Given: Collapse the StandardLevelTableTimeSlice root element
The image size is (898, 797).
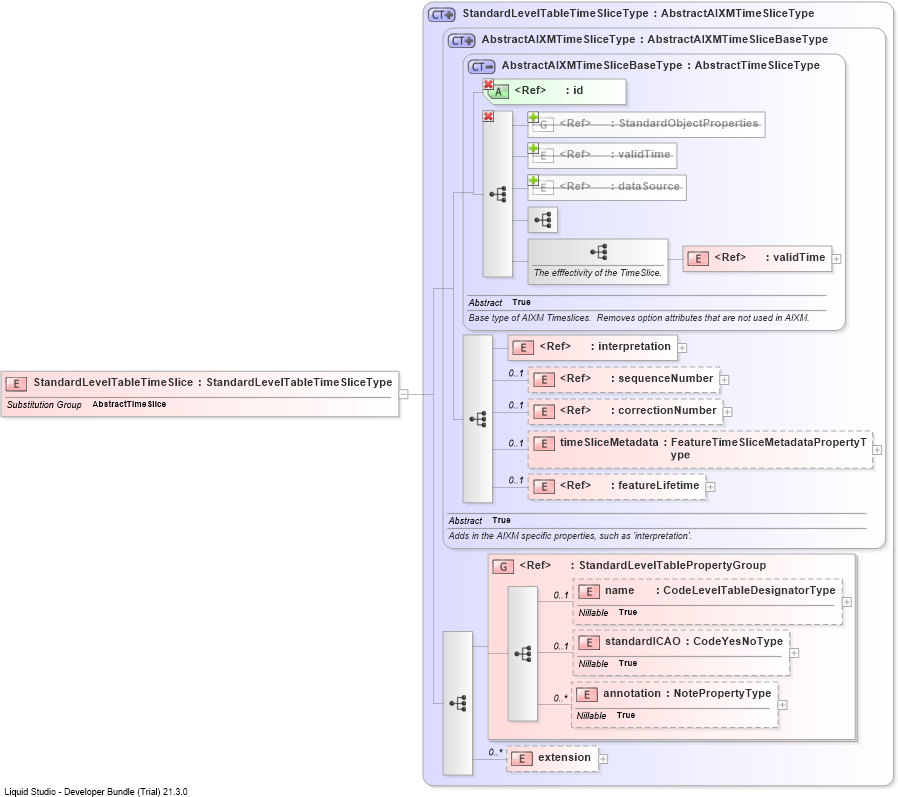Looking at the screenshot, I should 404,394.
